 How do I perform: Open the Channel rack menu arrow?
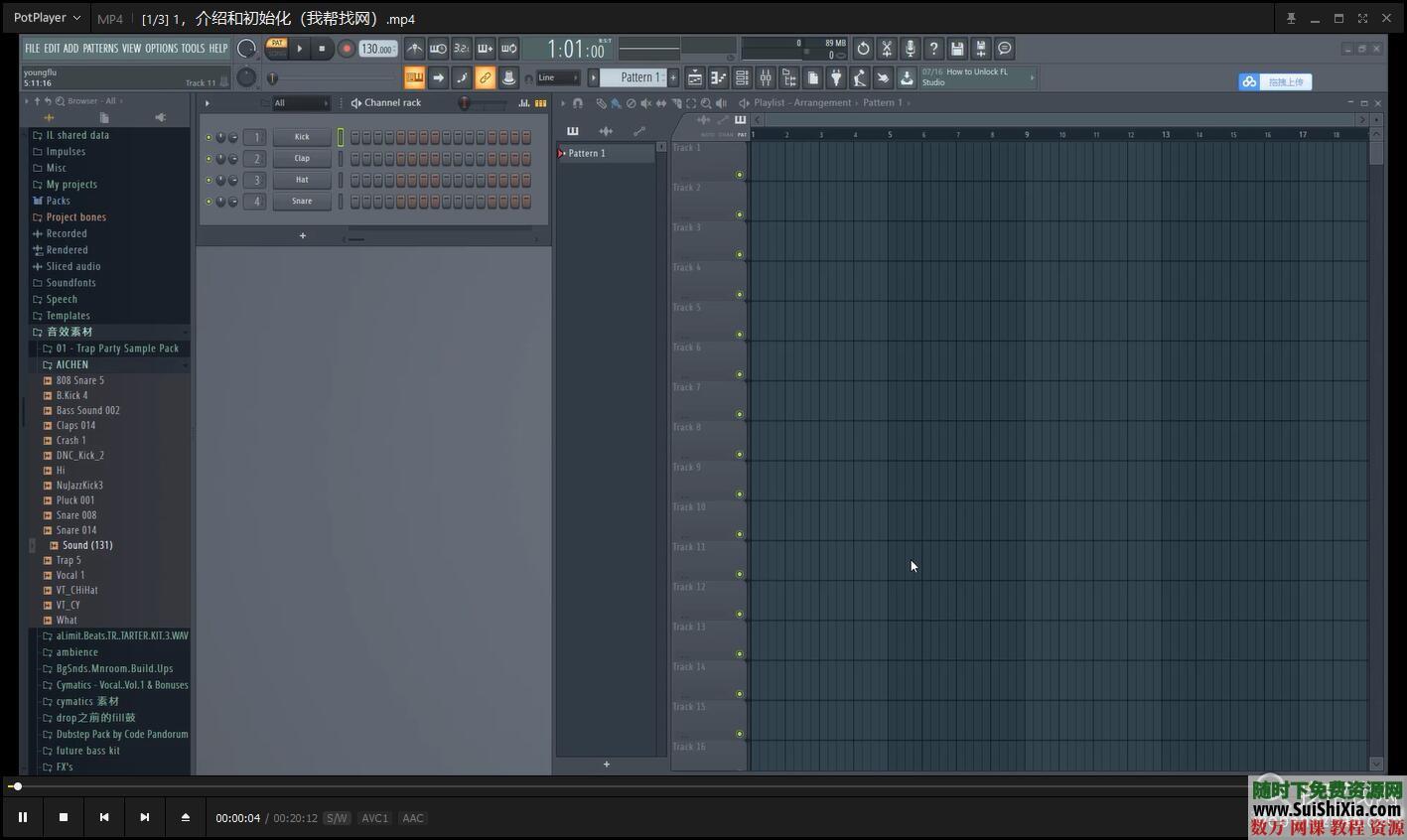207,103
